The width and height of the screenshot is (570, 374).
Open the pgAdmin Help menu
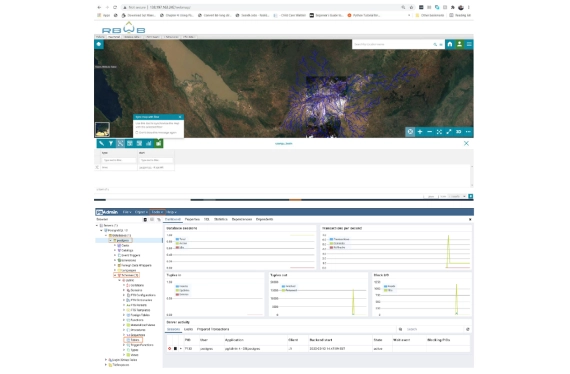pyautogui.click(x=172, y=212)
